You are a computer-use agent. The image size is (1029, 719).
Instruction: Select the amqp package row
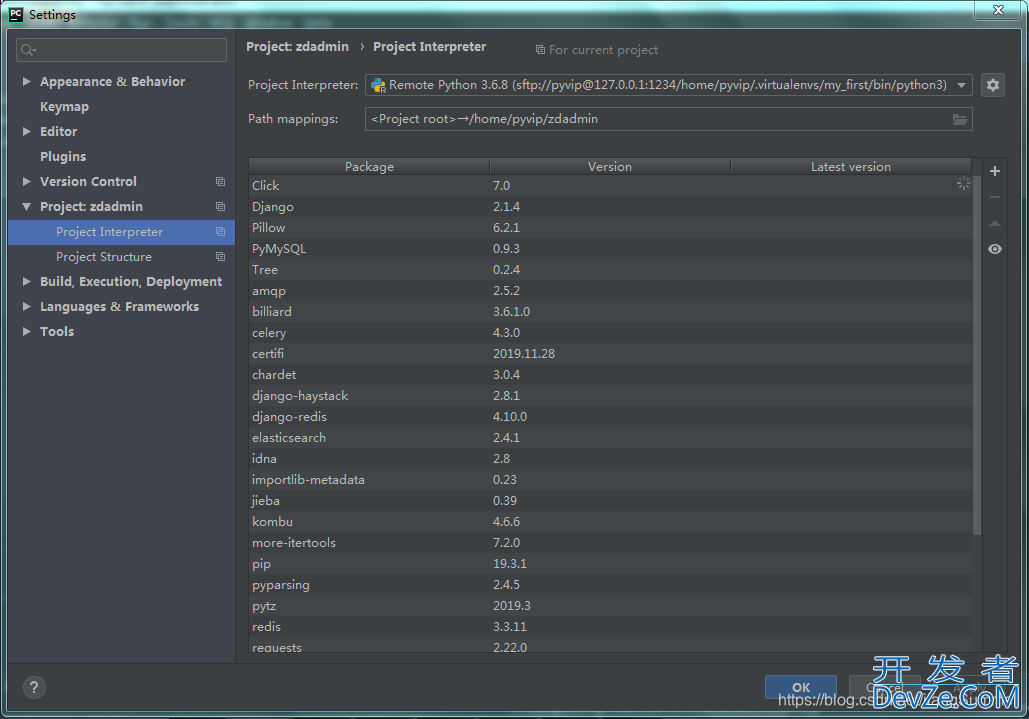pyautogui.click(x=610, y=291)
